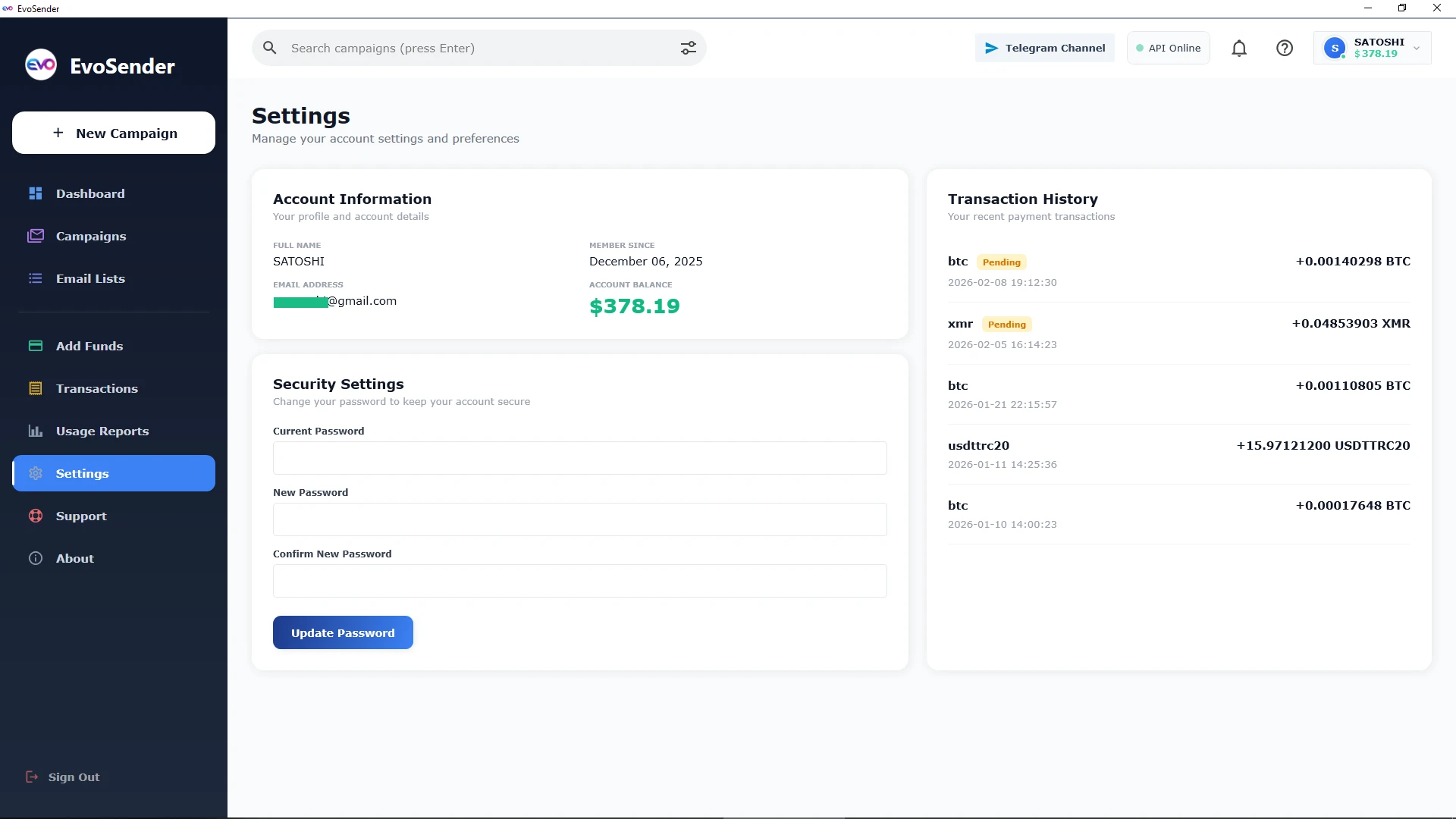Viewport: 1456px width, 819px height.
Task: Expand the SATOSHI profile menu
Action: [1373, 48]
